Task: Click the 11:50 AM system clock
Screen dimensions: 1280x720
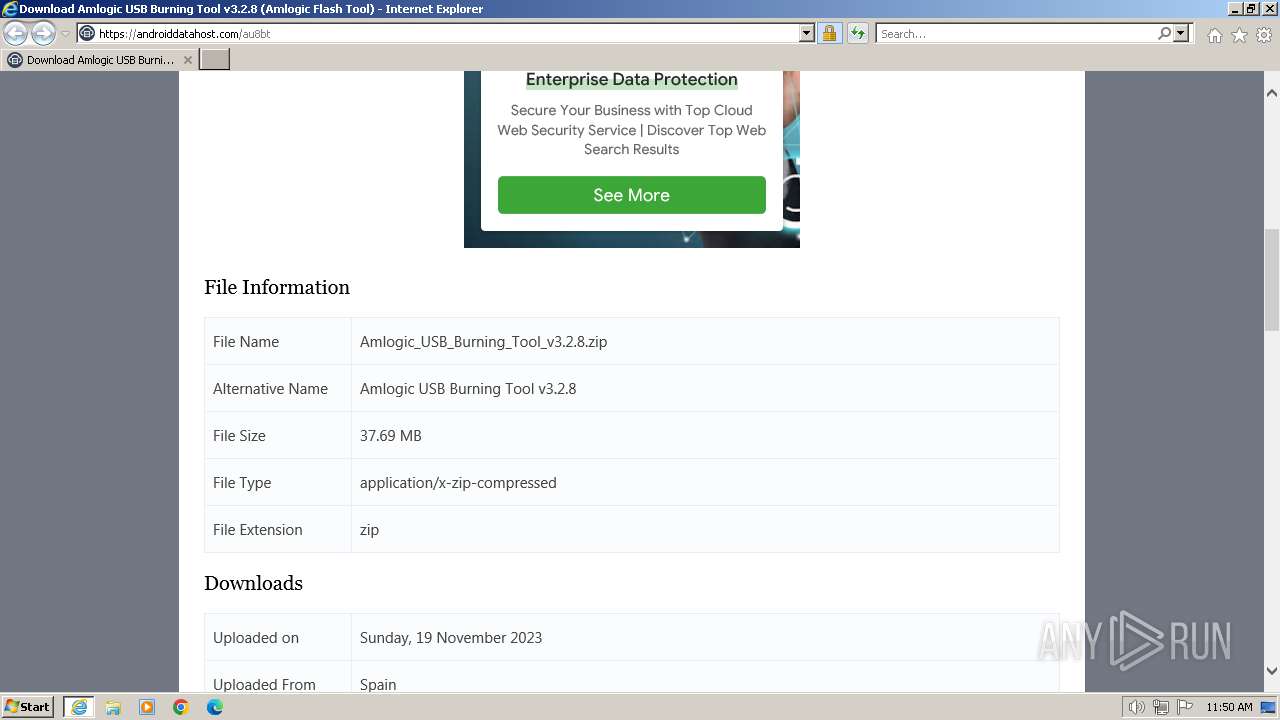Action: [x=1229, y=707]
